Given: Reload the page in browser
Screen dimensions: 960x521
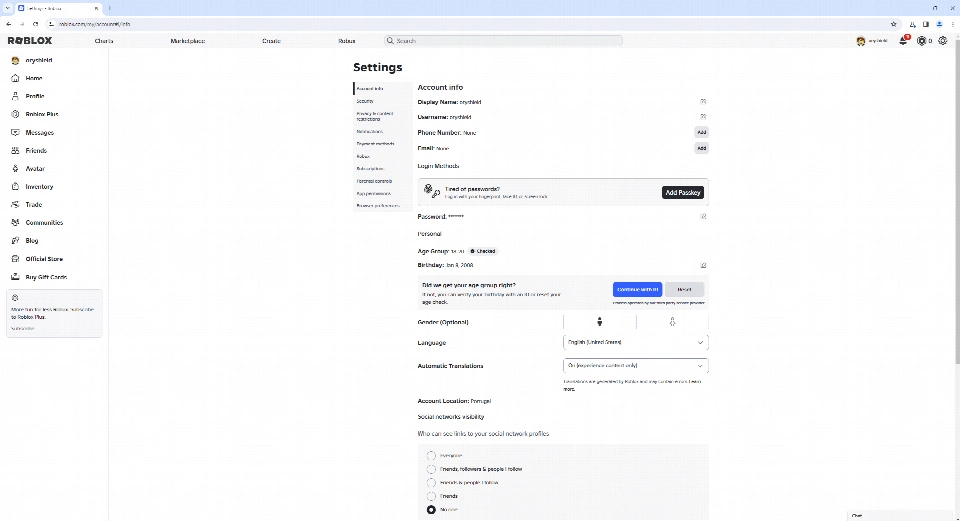Looking at the screenshot, I should click(x=36, y=24).
